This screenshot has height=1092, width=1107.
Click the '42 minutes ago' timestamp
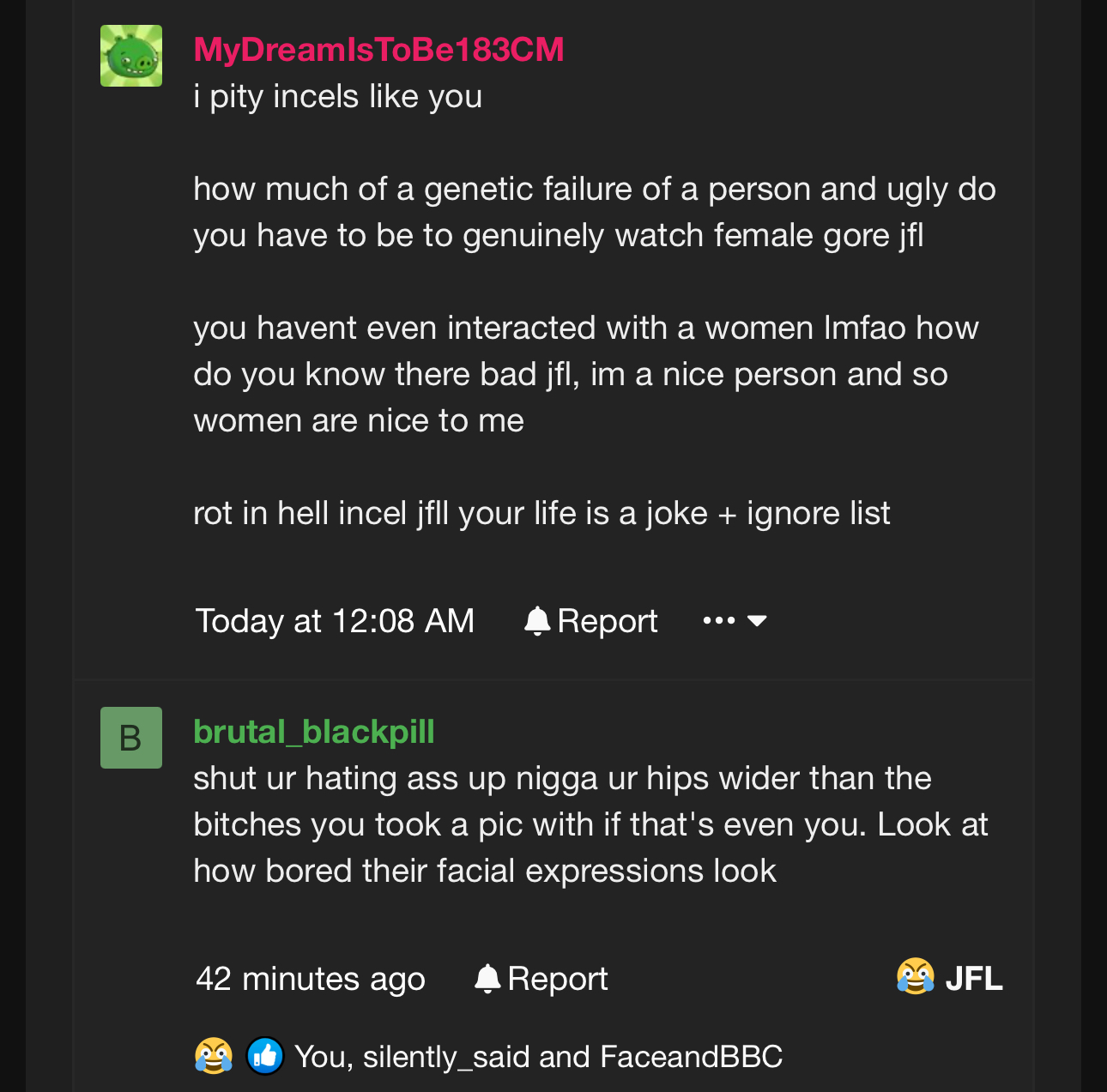pos(311,979)
